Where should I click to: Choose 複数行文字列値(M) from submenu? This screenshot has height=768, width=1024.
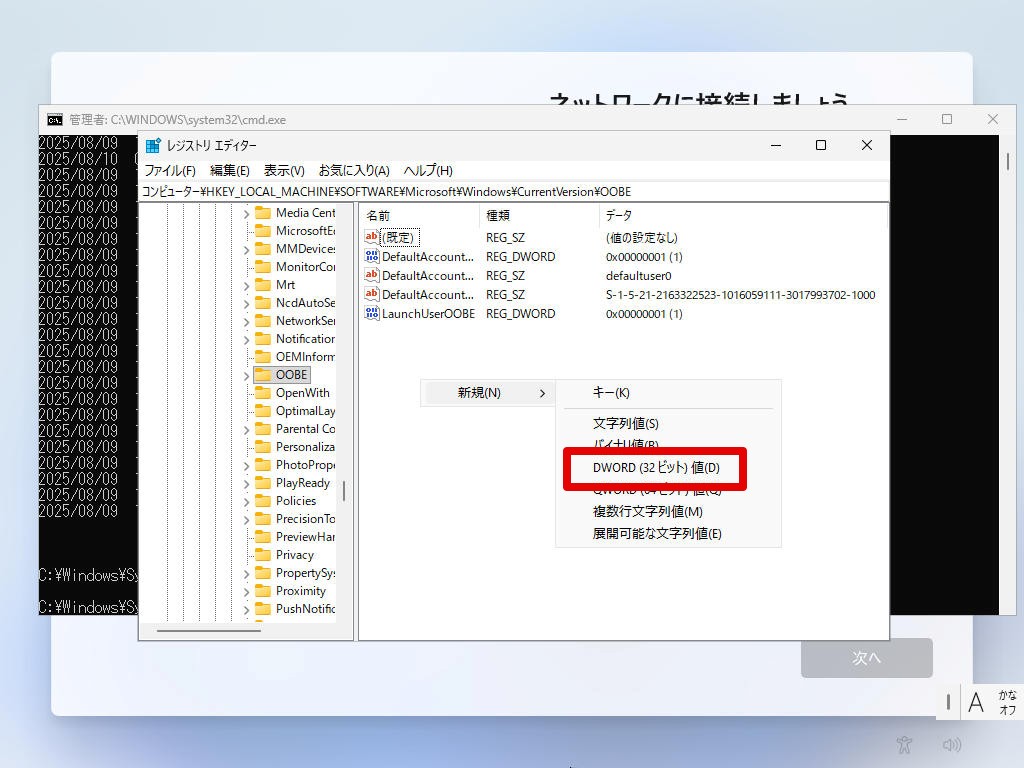pyautogui.click(x=668, y=511)
